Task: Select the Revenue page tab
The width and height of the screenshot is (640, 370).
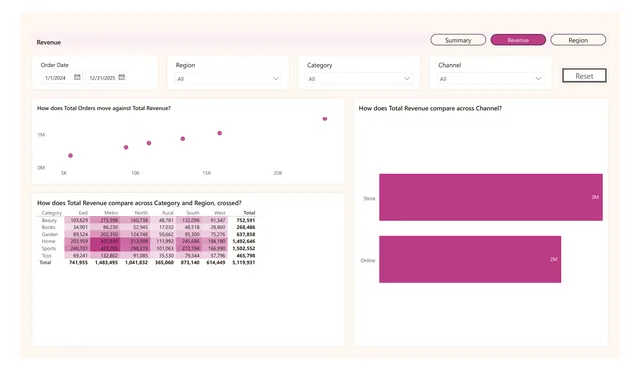Action: coord(518,40)
